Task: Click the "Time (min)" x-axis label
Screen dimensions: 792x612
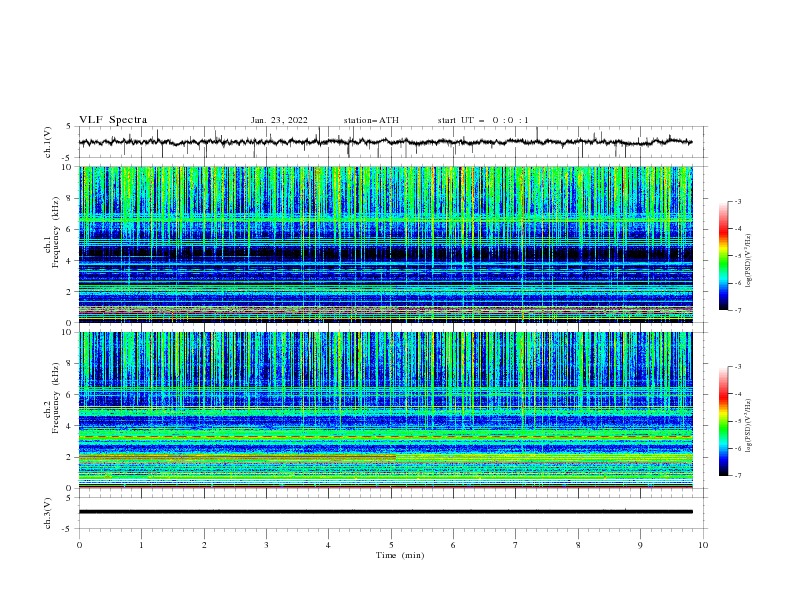Action: tap(400, 555)
